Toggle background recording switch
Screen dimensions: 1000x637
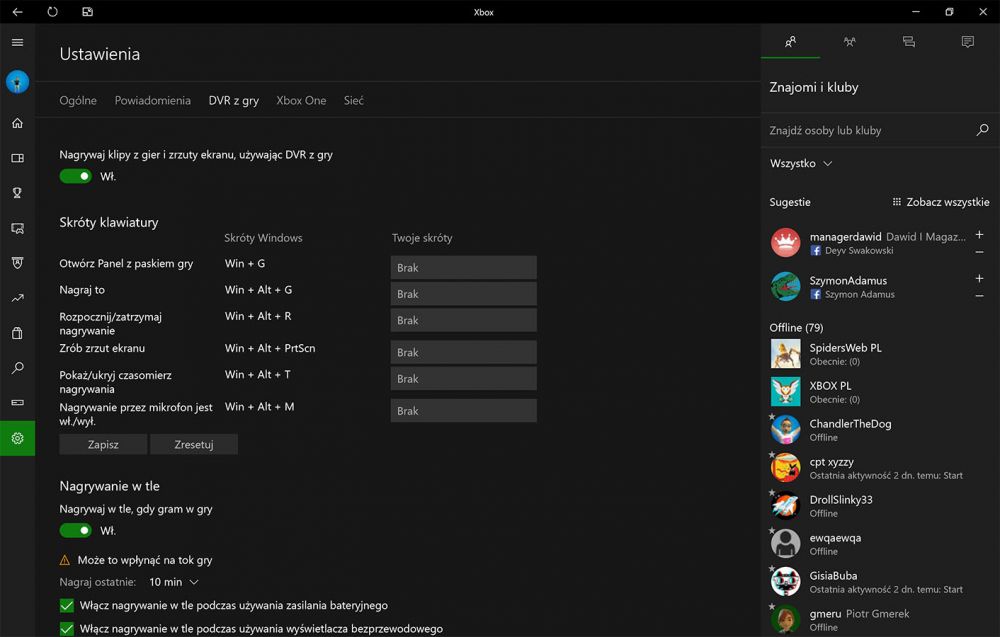[76, 531]
